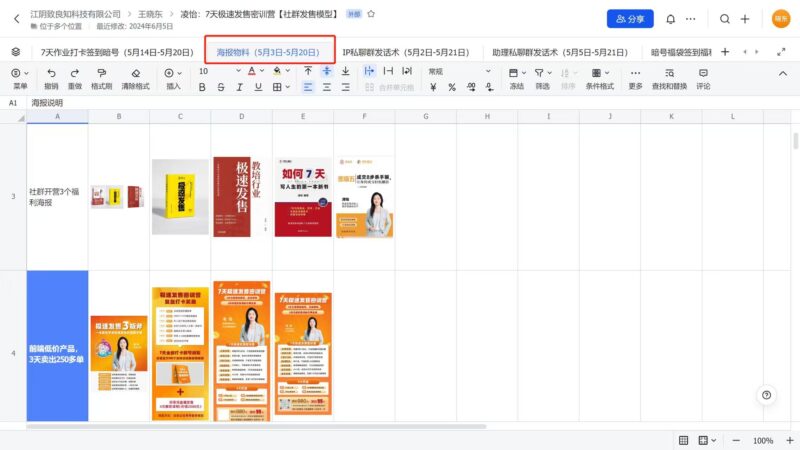Click the clear formatting (清除格式) eraser icon
This screenshot has height=450, width=800.
(x=135, y=73)
